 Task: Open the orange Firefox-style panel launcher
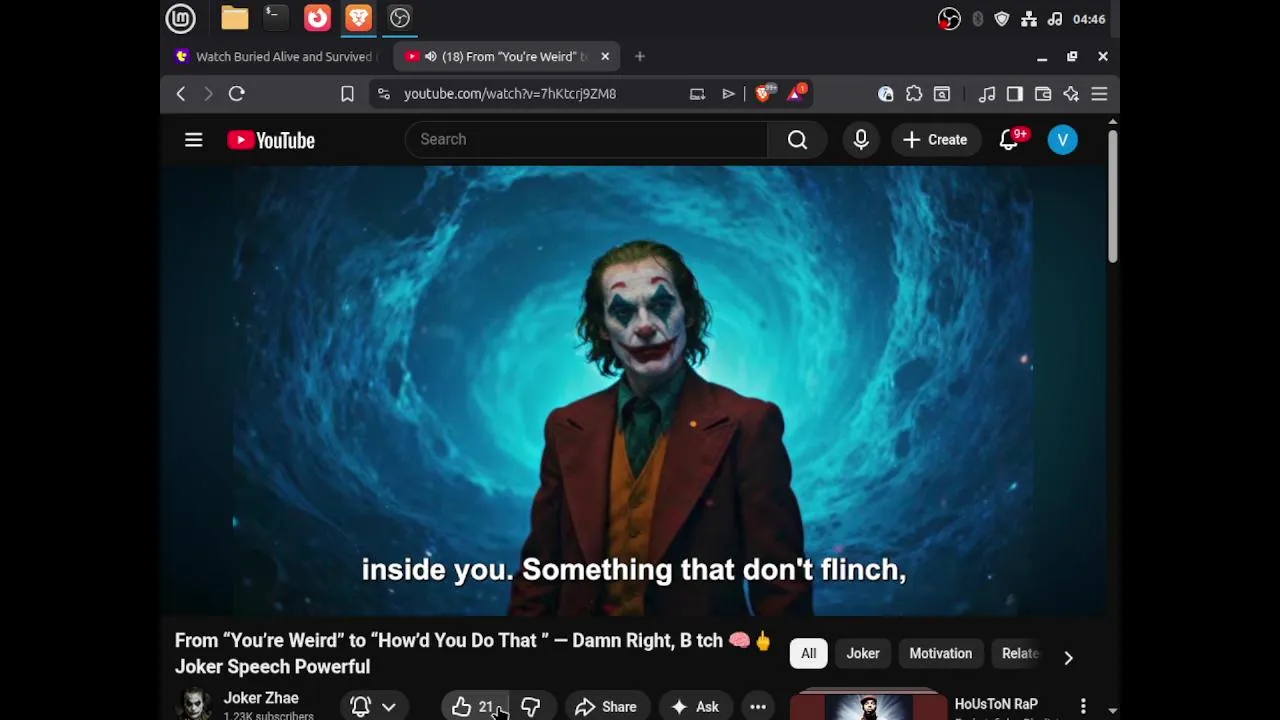[x=317, y=18]
